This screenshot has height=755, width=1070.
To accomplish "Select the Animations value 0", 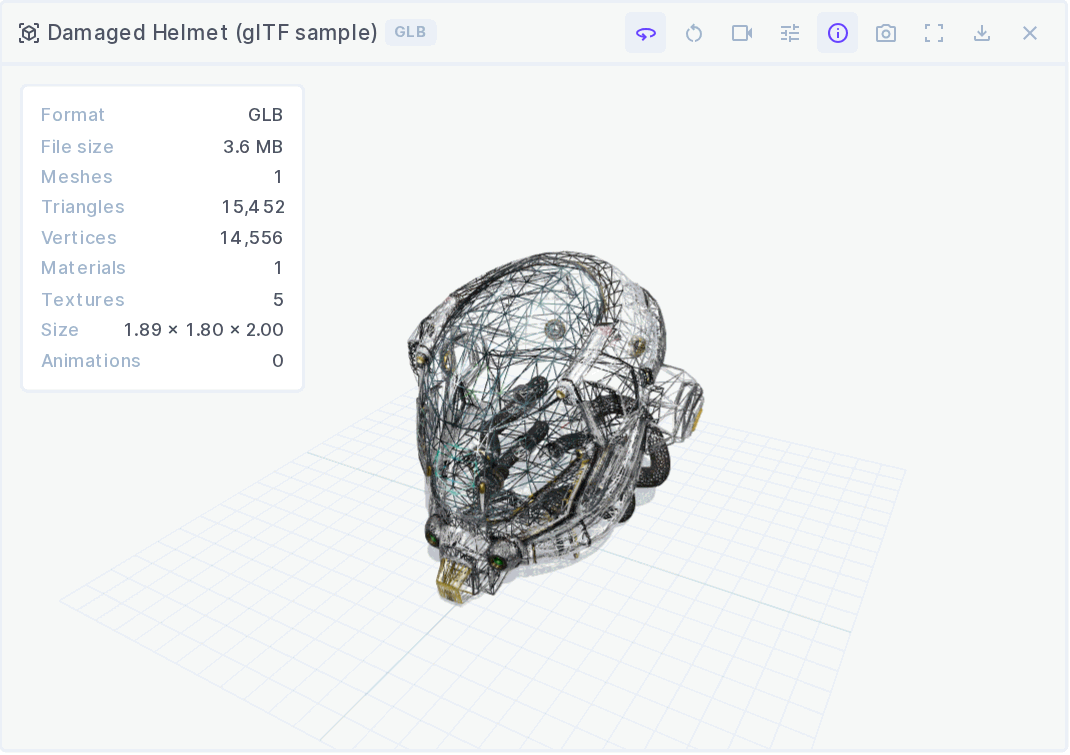I will 278,360.
